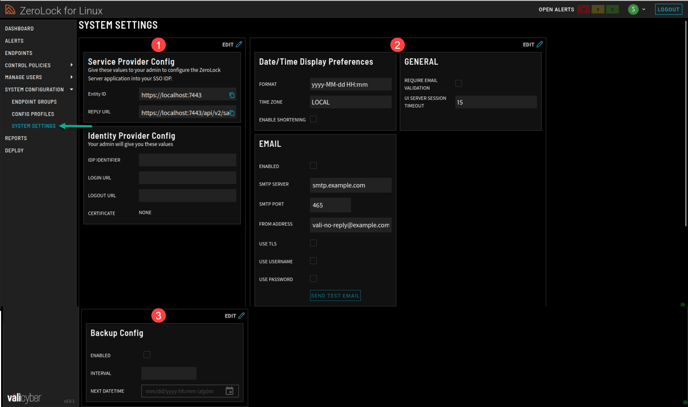
Task: Copy the Reply URL with copy icon
Action: 232,113
